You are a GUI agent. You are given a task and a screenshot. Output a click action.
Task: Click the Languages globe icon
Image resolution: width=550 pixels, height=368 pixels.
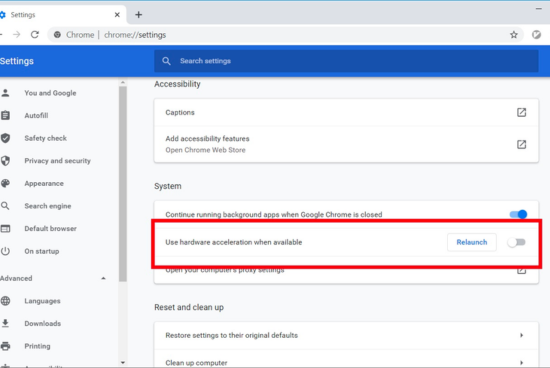tap(5, 301)
